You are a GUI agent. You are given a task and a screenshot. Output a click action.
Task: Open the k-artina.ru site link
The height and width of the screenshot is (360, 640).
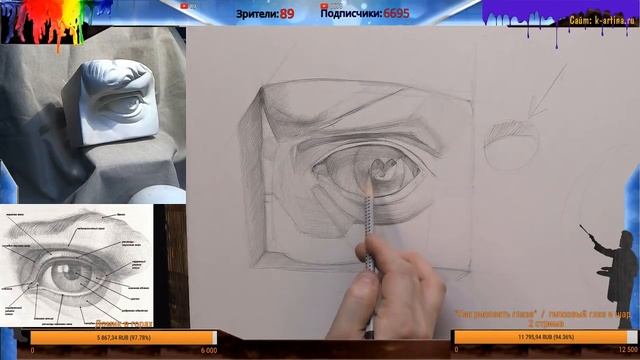pos(602,20)
